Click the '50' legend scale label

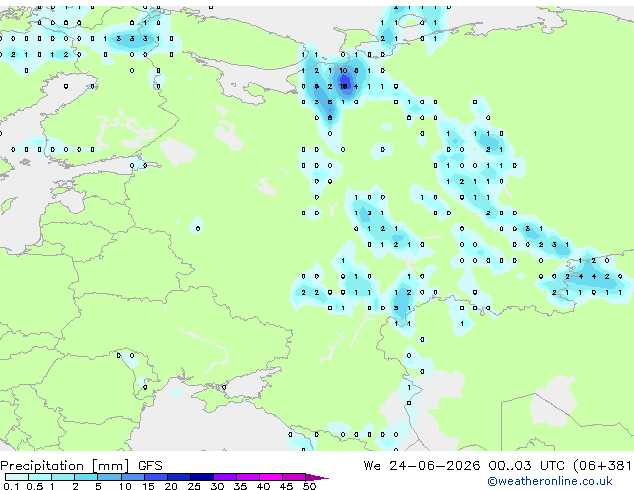310,486
